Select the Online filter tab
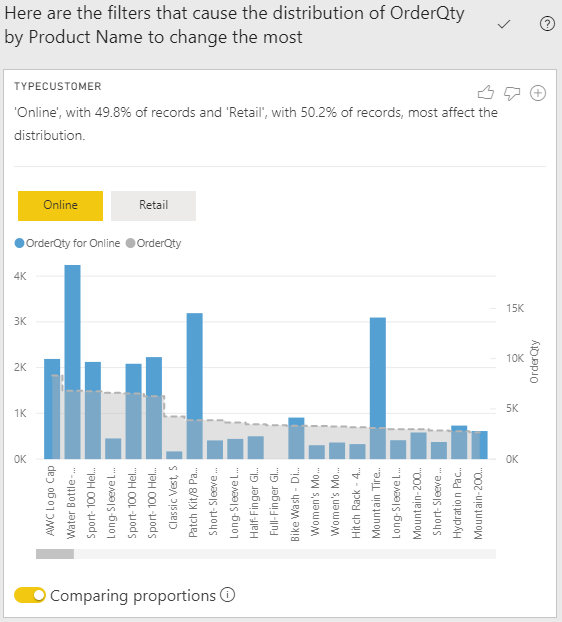562x622 pixels. (x=60, y=205)
